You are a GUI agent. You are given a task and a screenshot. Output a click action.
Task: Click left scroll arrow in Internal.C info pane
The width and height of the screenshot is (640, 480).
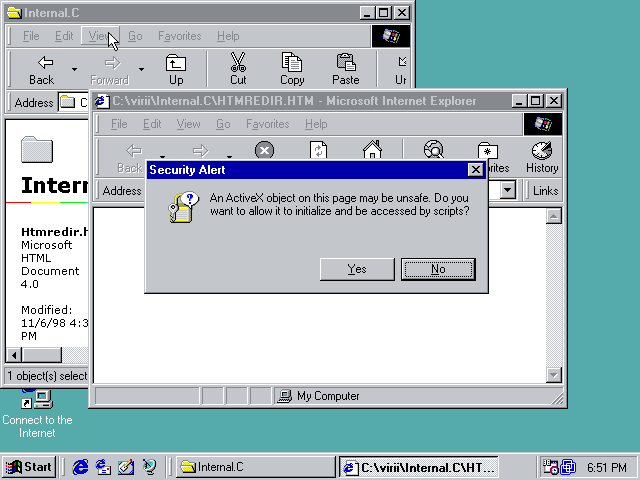coord(14,355)
